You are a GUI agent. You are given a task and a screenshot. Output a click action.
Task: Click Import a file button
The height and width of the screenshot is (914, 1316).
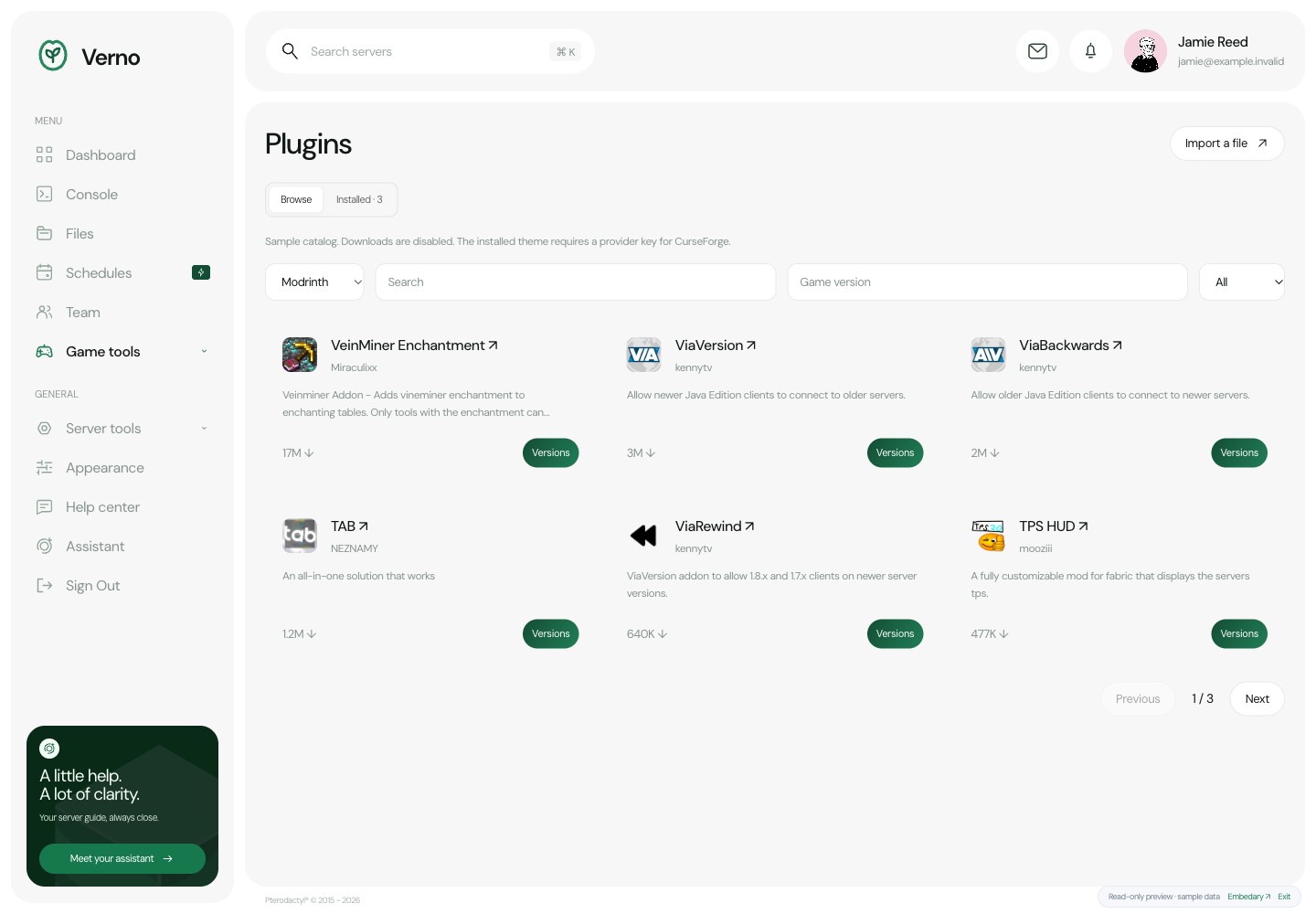click(1227, 143)
